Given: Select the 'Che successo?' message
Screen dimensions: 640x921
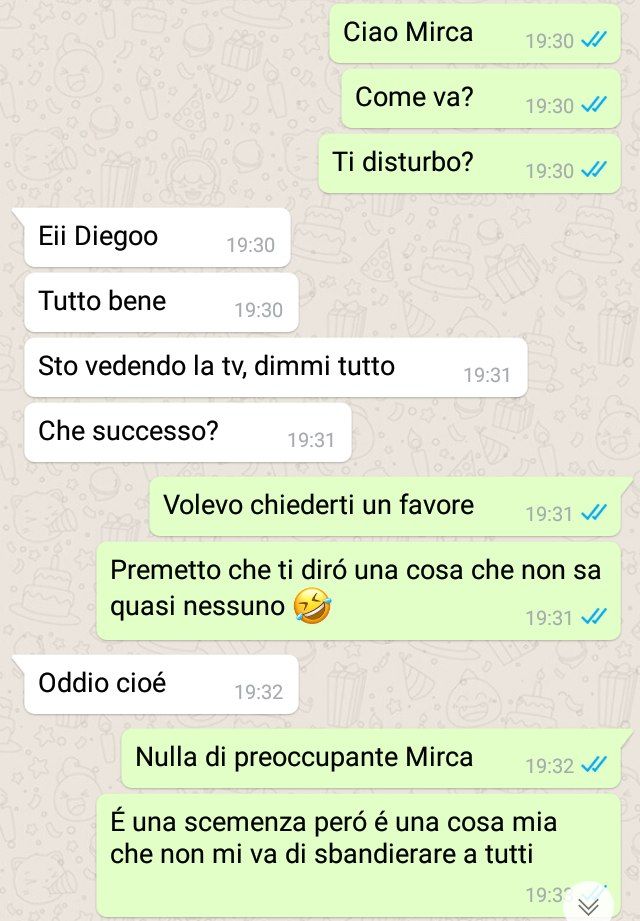Looking at the screenshot, I should tap(187, 432).
